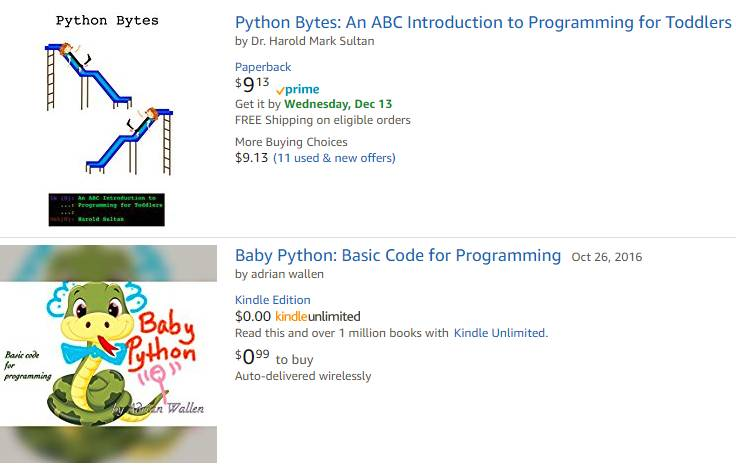Viewport: 736px width, 467px height.
Task: Open the Baby Python snake cover image
Action: click(108, 355)
